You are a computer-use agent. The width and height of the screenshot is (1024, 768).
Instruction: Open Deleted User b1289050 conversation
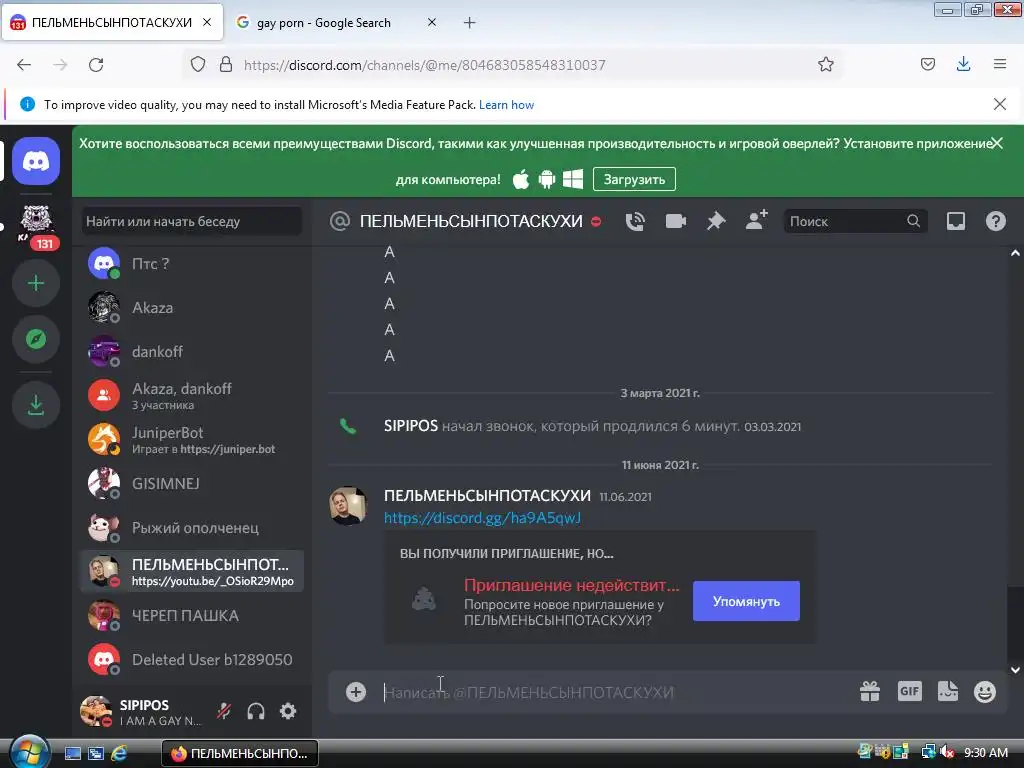pyautogui.click(x=192, y=660)
